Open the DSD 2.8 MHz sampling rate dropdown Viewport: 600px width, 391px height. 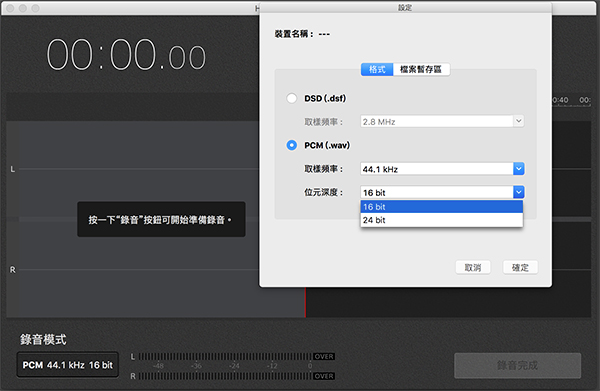pos(442,122)
